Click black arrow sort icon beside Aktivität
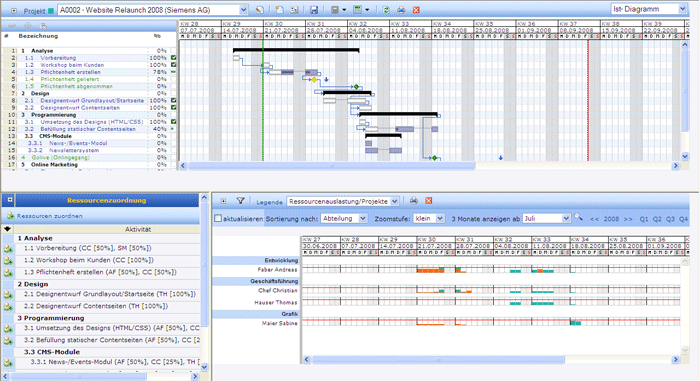This screenshot has width=700, height=381. click(x=7, y=229)
